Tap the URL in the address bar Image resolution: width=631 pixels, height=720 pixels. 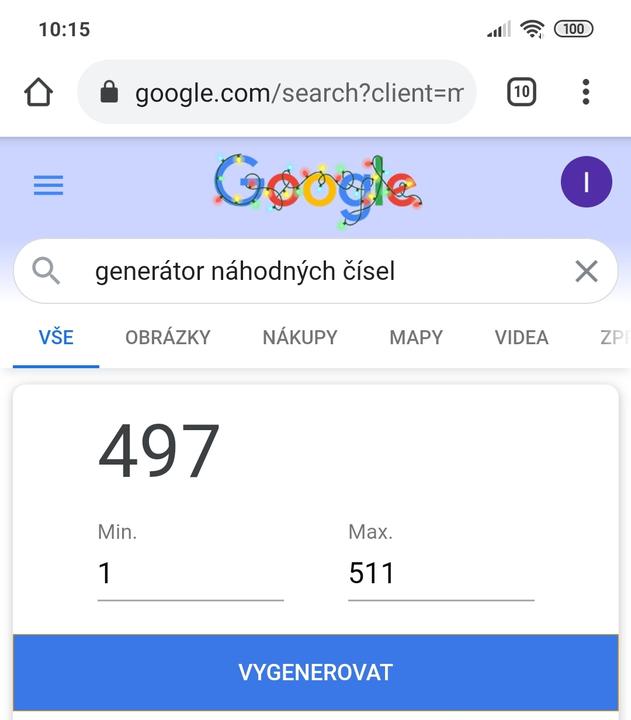click(x=298, y=93)
